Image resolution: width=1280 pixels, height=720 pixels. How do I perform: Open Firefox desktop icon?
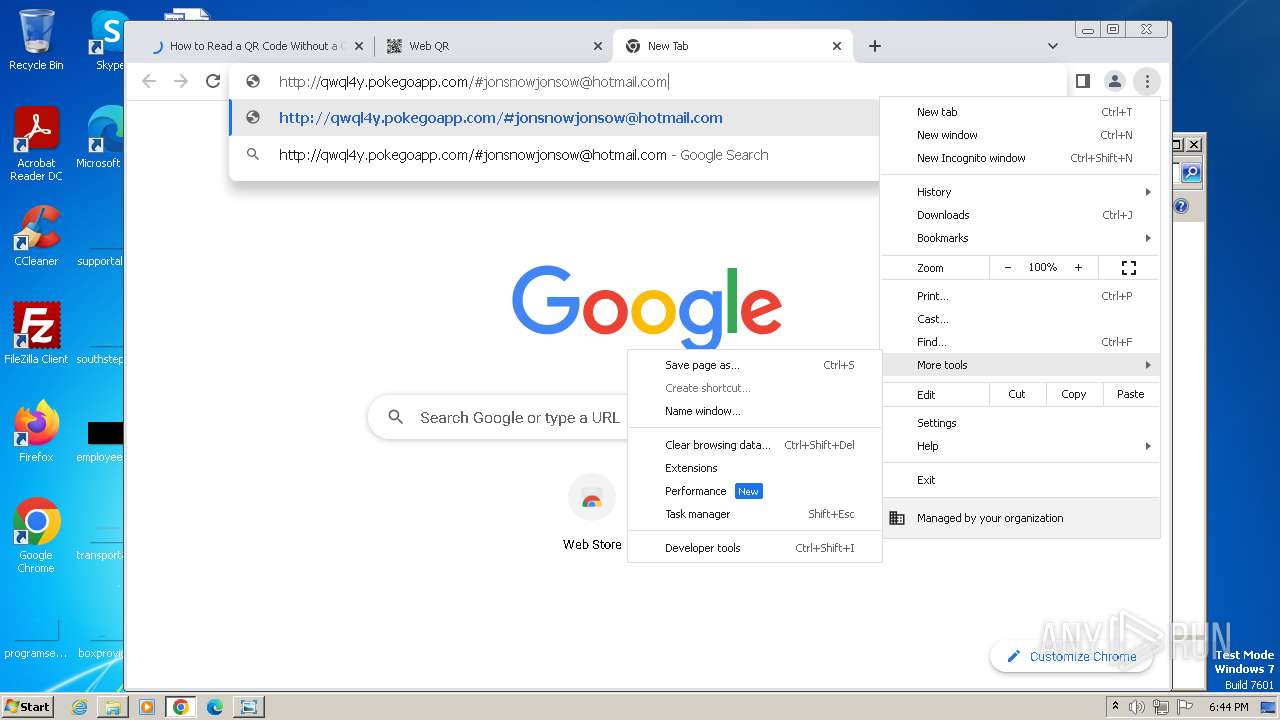coord(36,432)
